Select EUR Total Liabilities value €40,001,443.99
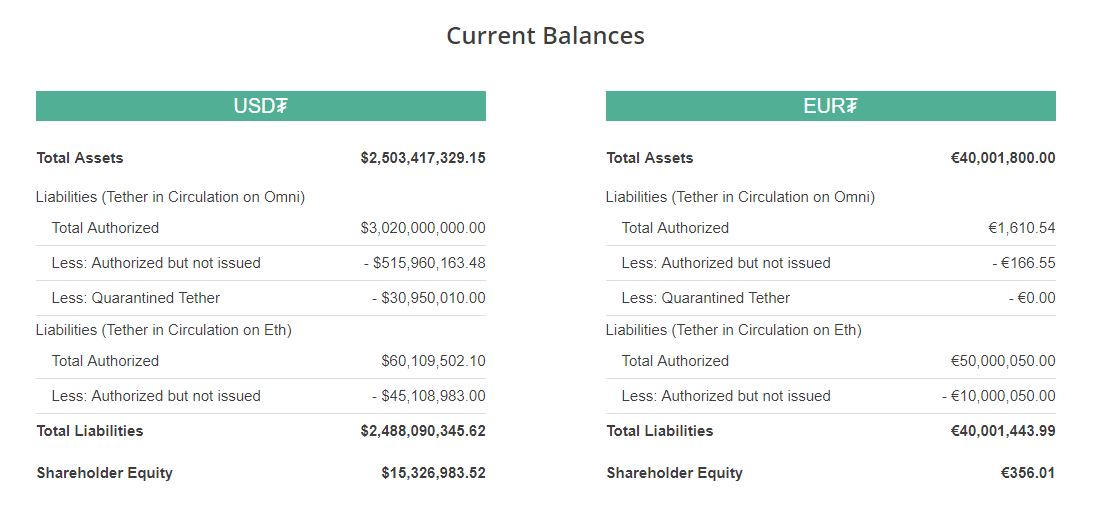 [1003, 431]
